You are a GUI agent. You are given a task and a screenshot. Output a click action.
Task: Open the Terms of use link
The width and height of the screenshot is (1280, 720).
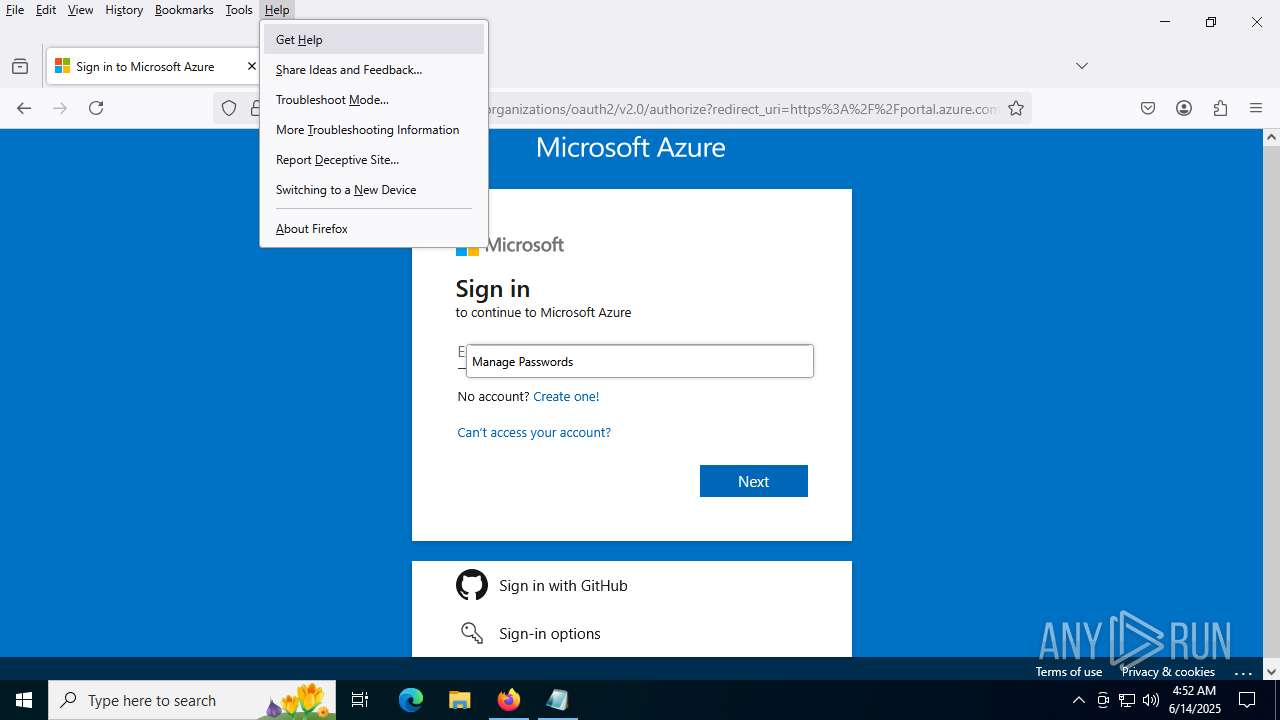pos(1069,672)
